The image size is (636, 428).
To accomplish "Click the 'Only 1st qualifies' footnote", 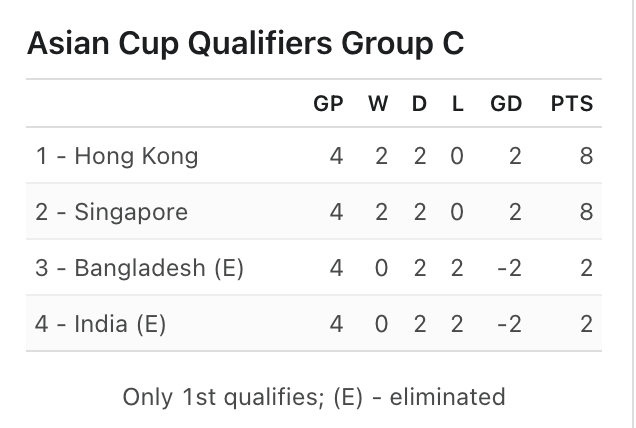I will [x=314, y=396].
